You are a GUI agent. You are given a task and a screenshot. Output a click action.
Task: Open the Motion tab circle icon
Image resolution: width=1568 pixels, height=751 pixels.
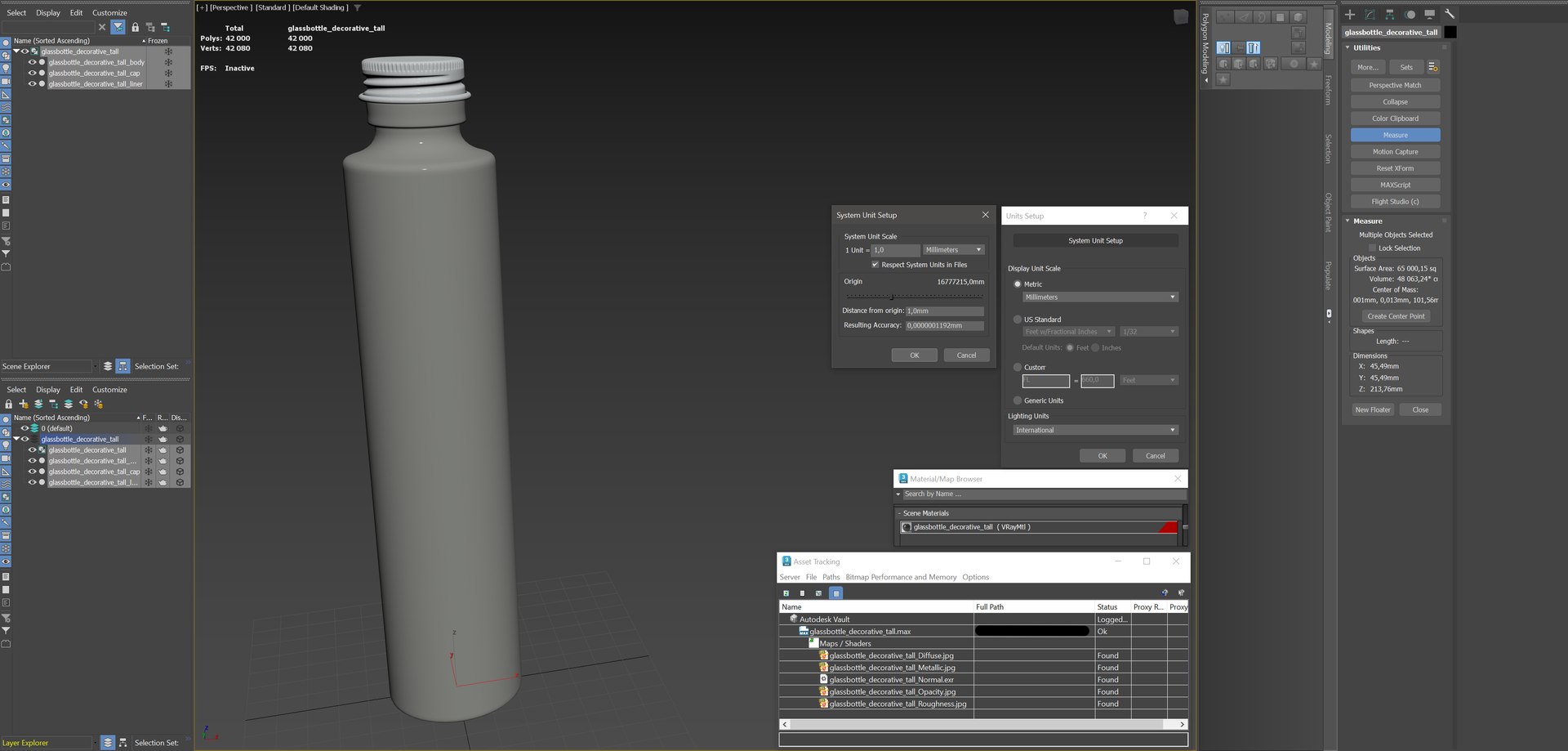pos(1410,14)
